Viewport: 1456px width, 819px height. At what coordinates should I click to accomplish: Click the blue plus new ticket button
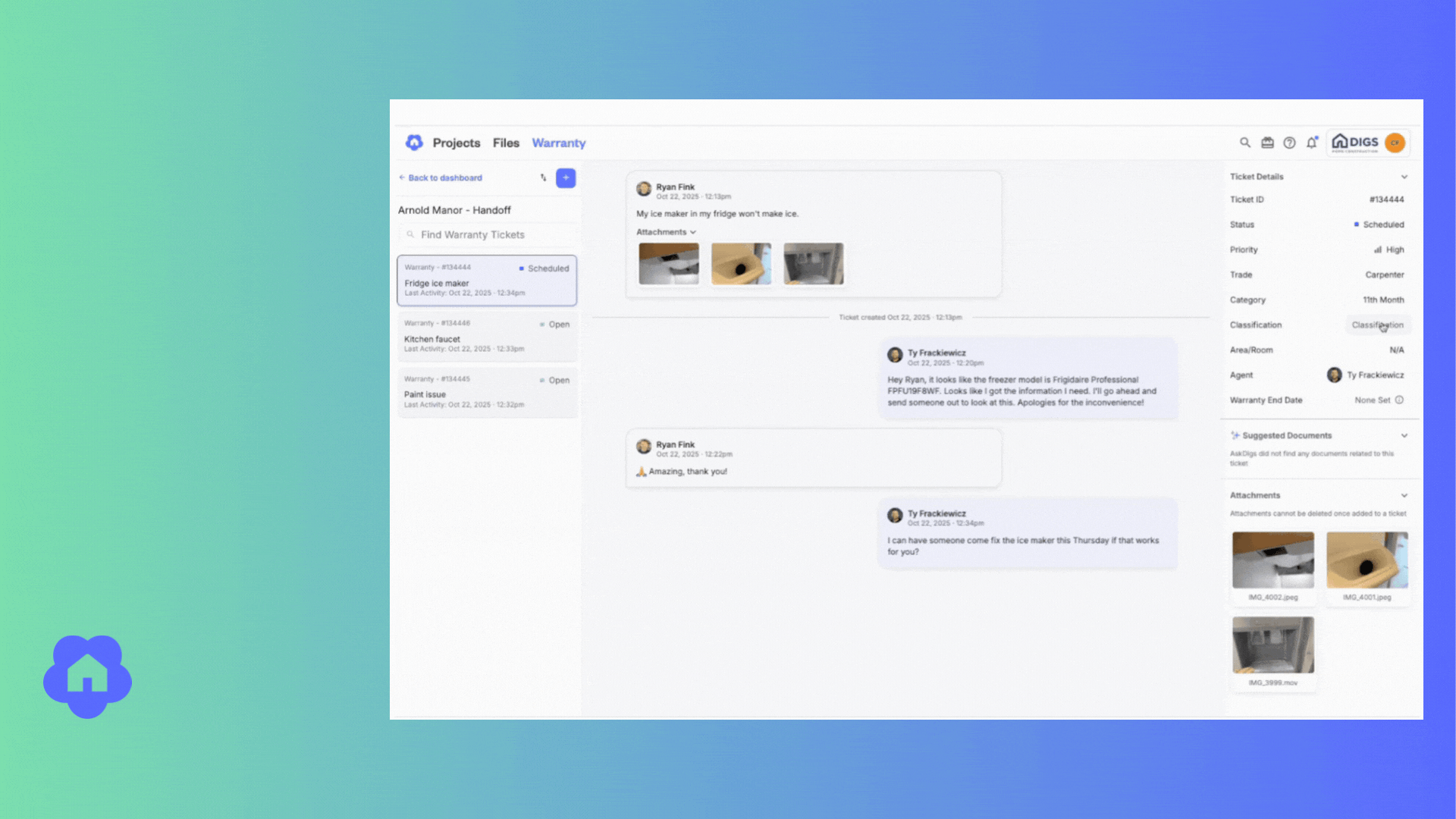tap(566, 177)
